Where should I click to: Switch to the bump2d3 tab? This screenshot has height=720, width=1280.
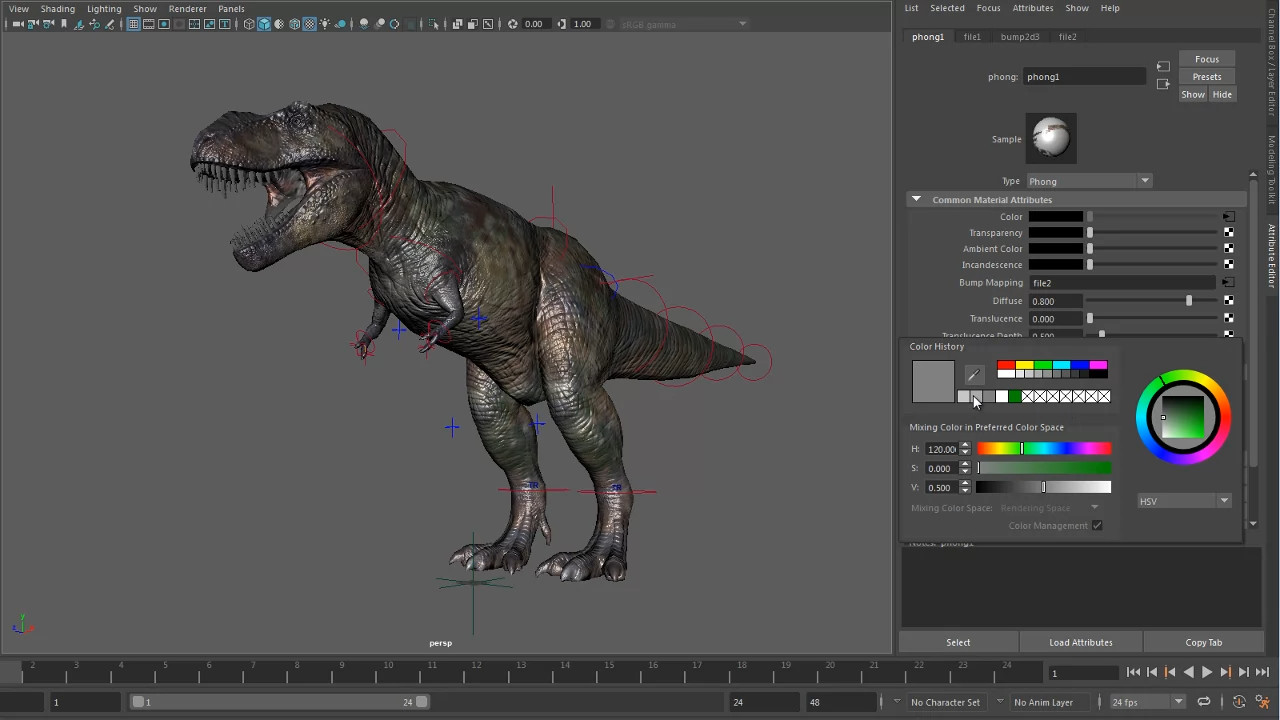(1020, 37)
